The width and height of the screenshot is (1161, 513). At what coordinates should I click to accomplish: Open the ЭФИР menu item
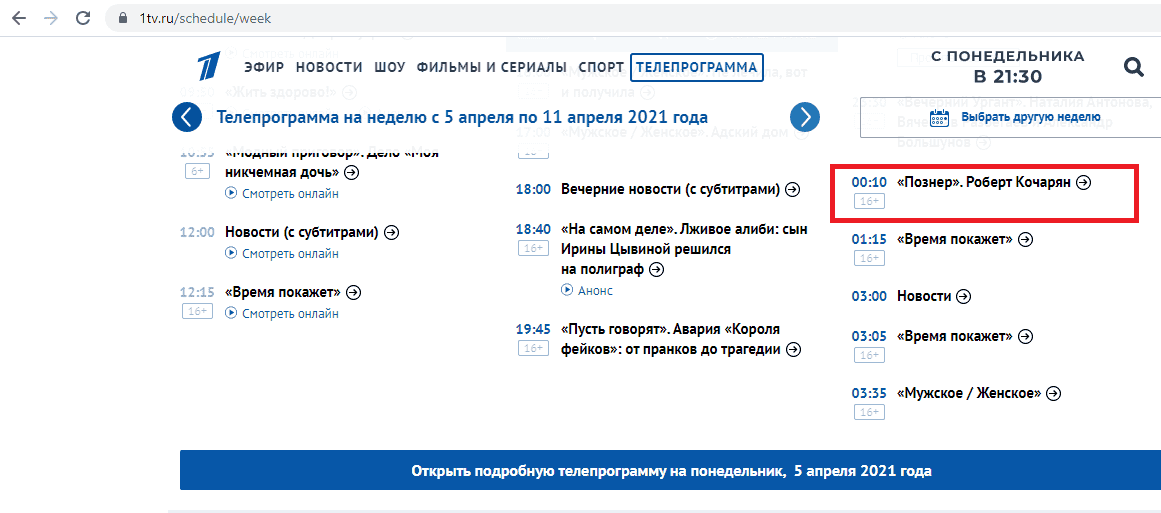click(x=264, y=68)
